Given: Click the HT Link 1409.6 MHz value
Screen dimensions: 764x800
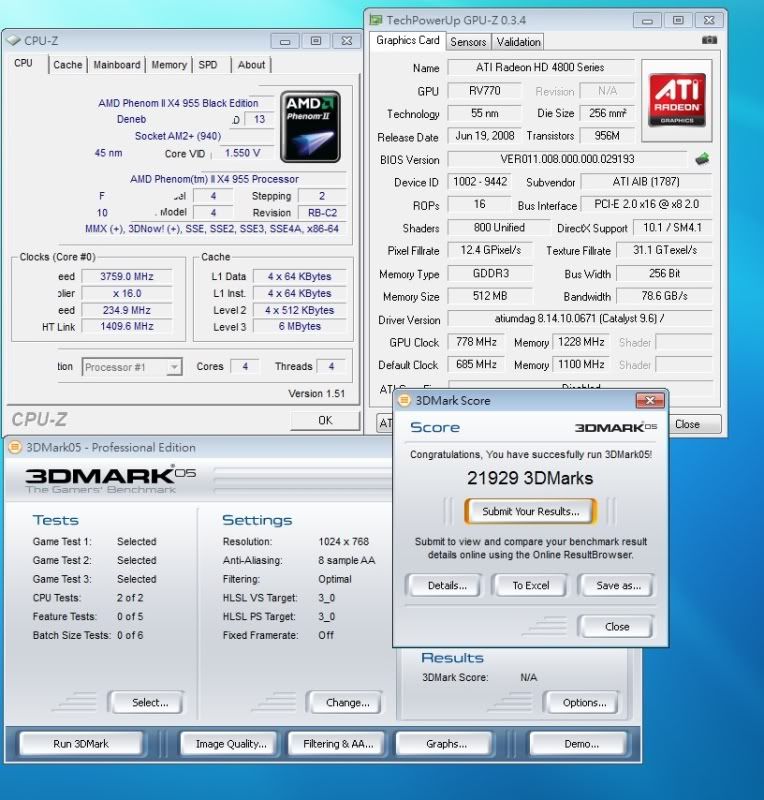Looking at the screenshot, I should (x=127, y=327).
